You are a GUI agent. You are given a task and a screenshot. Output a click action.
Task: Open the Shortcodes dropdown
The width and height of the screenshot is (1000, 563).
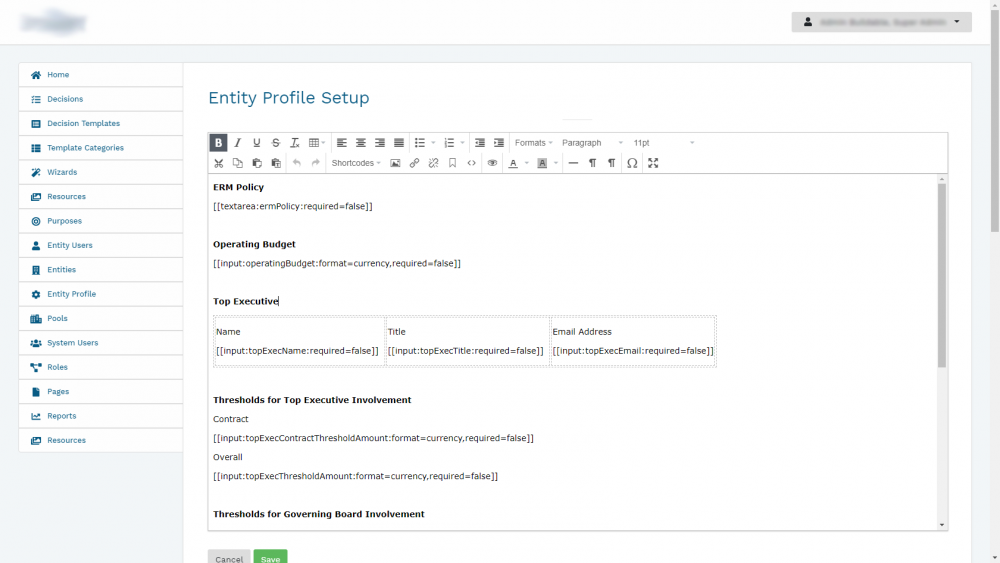[x=355, y=163]
